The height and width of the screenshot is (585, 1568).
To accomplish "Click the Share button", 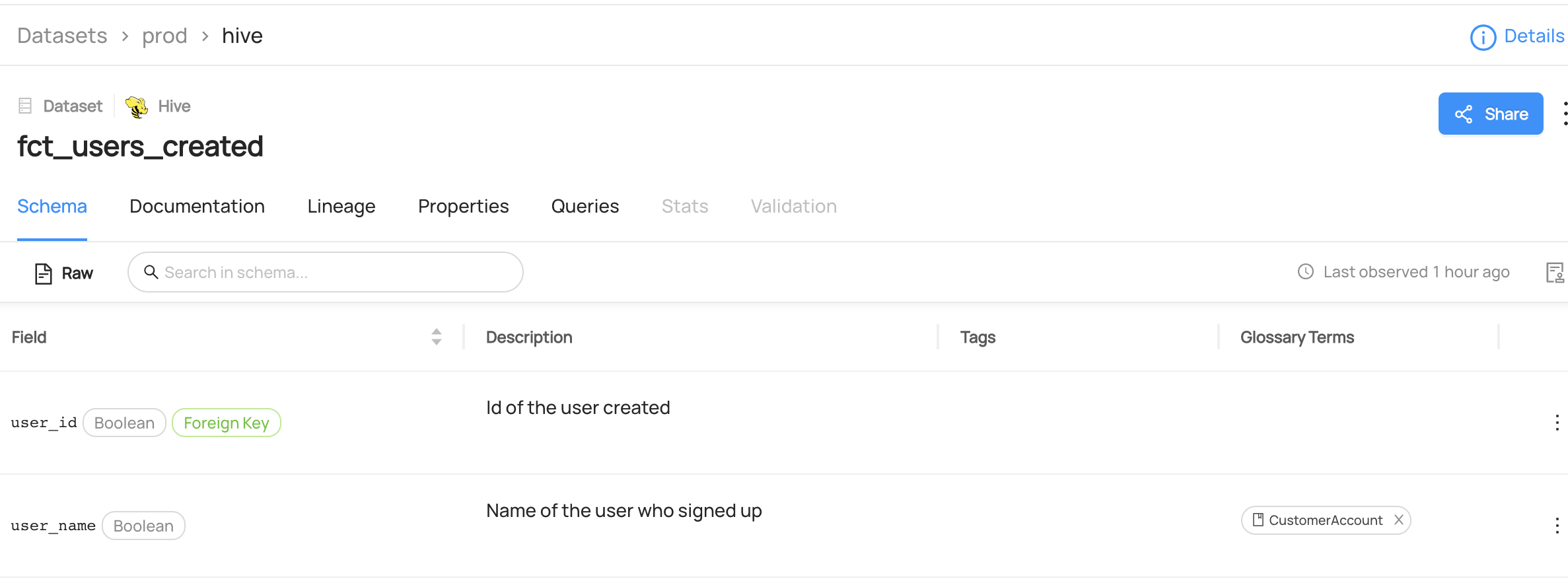I will pos(1490,114).
